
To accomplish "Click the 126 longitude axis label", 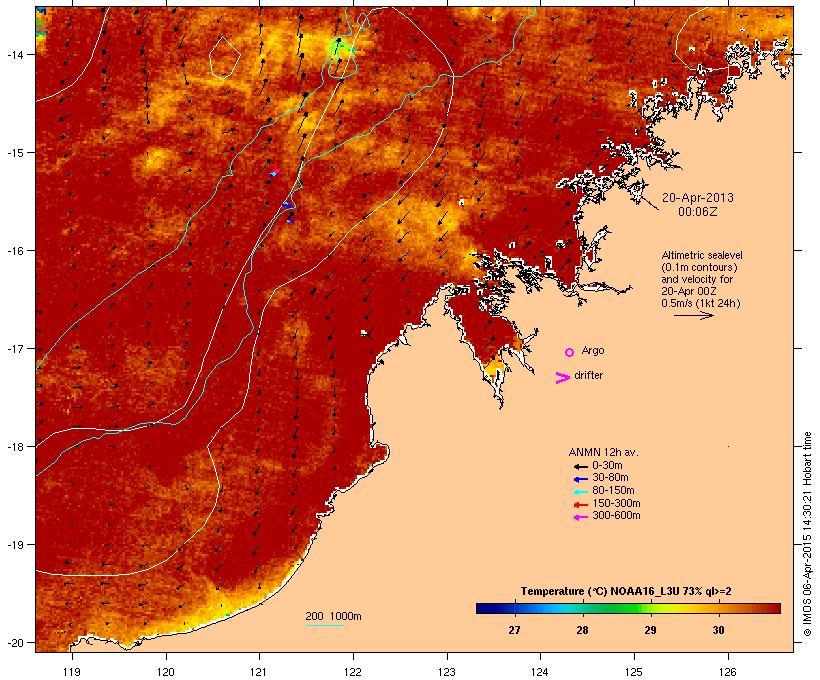I will [x=728, y=672].
